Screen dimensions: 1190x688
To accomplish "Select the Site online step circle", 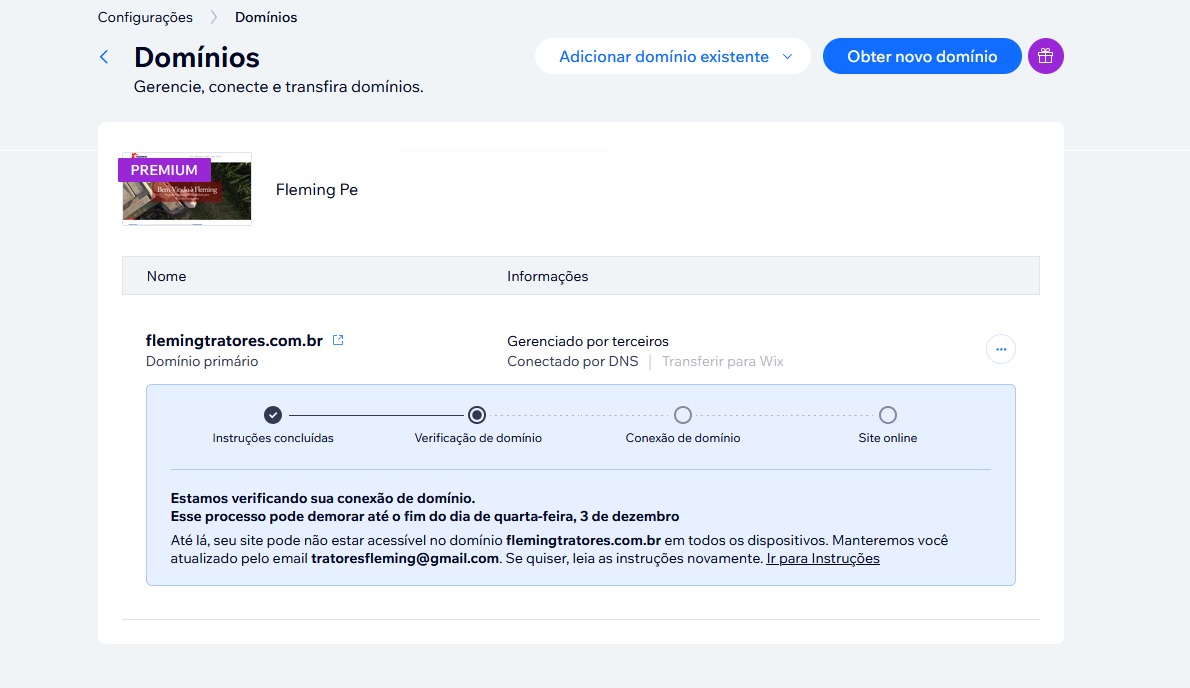I will tap(887, 415).
